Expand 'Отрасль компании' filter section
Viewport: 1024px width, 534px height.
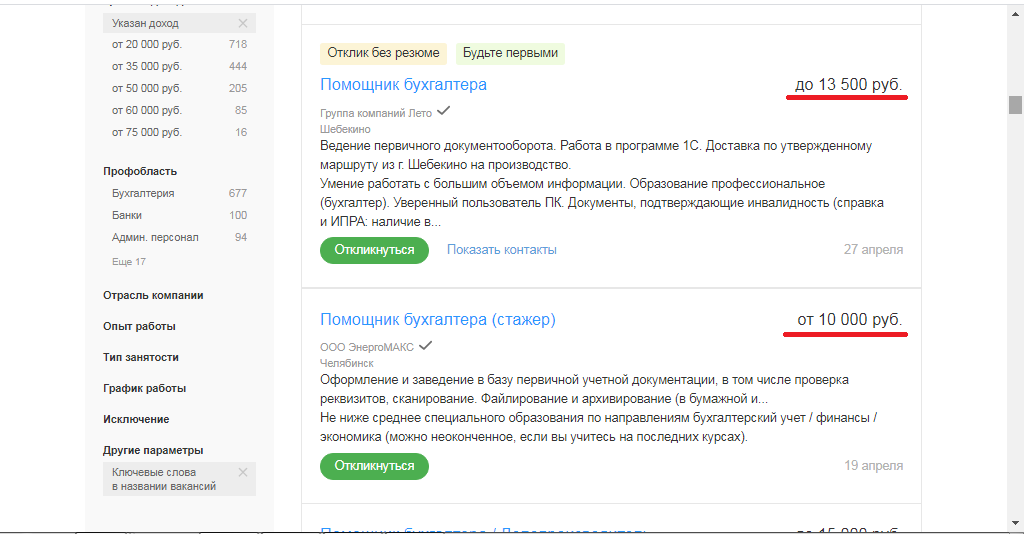[x=153, y=295]
